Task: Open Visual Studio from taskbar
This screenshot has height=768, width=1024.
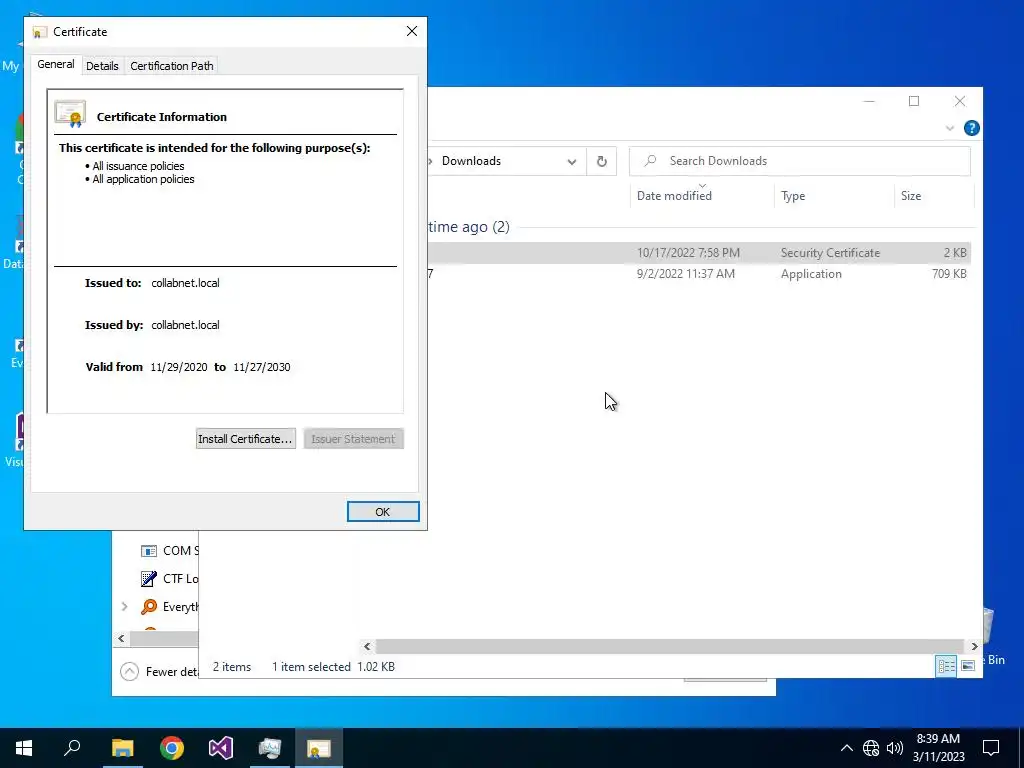Action: [x=221, y=748]
